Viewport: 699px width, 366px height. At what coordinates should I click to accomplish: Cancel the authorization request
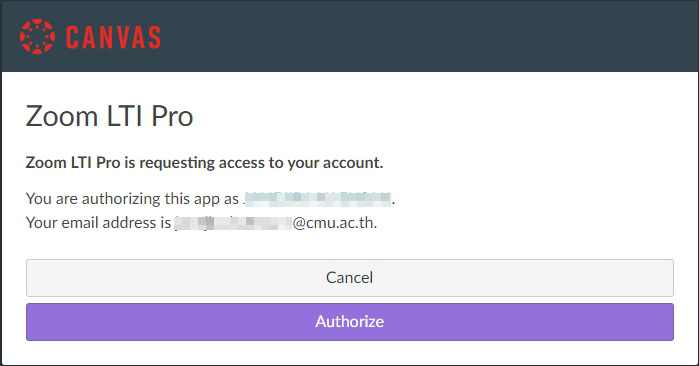pyautogui.click(x=350, y=278)
